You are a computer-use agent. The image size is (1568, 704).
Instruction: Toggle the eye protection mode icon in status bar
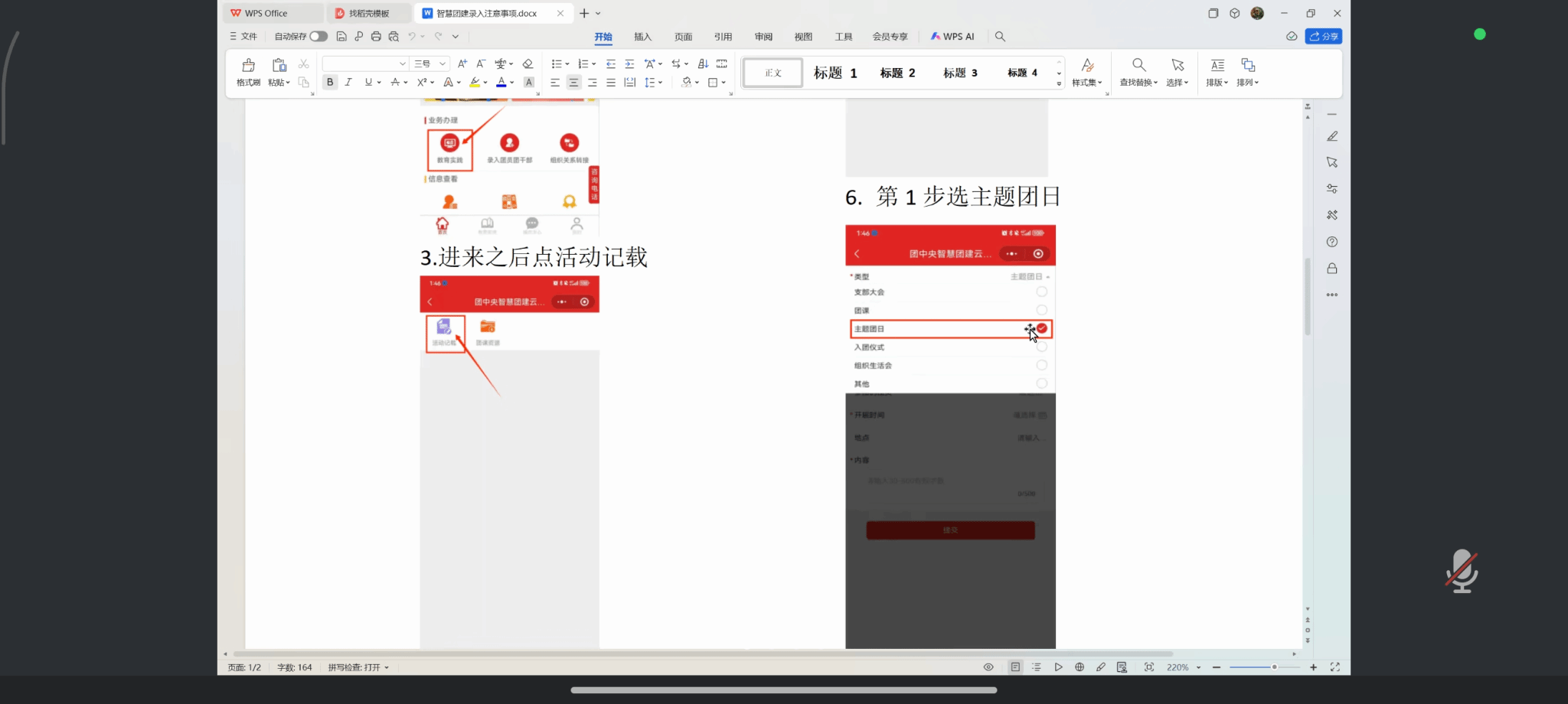(988, 667)
